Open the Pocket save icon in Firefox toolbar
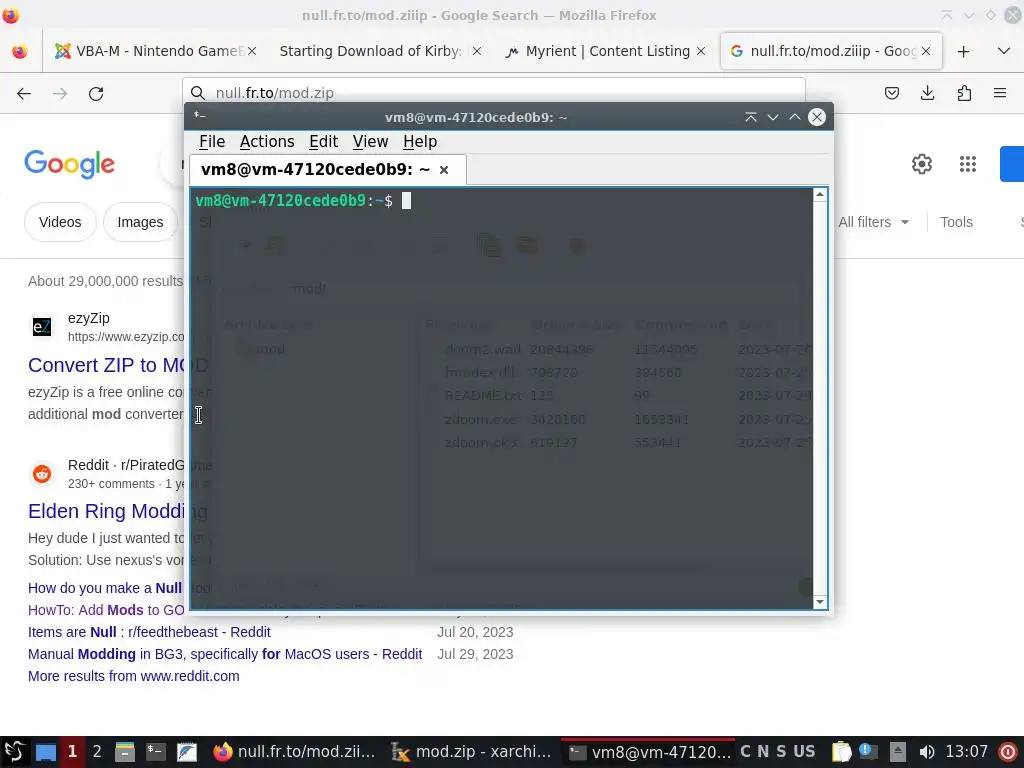Image resolution: width=1024 pixels, height=768 pixels. click(x=891, y=93)
